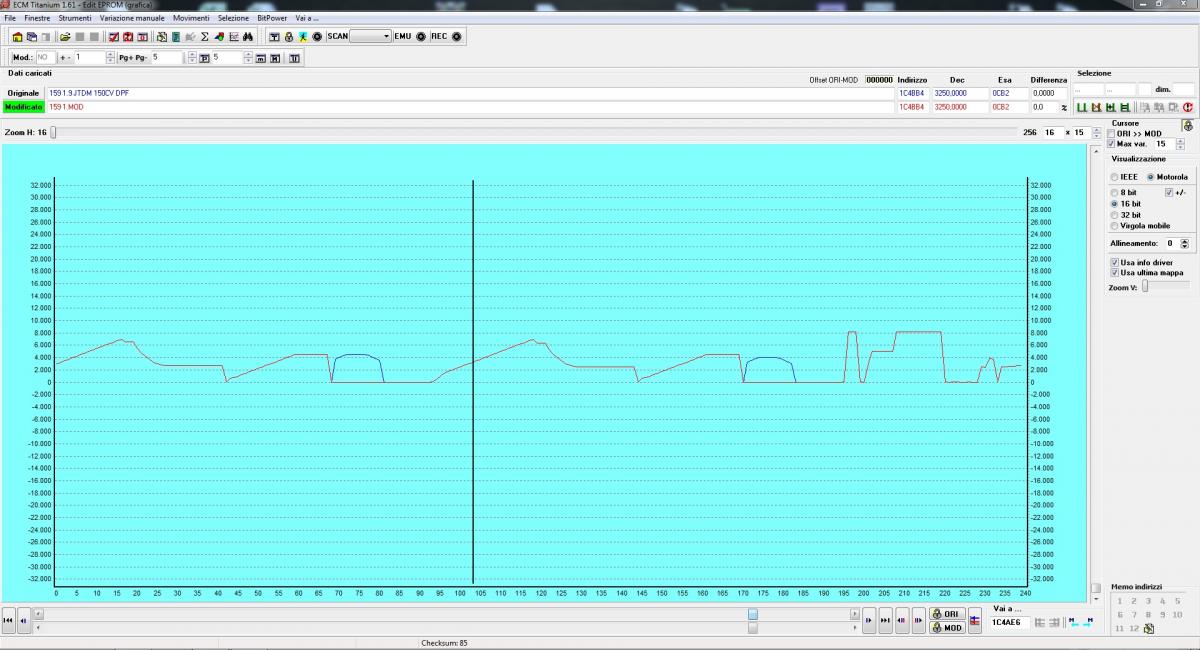Enable the ORI >> MOD checkbox
Viewport: 1200px width, 650px height.
pyautogui.click(x=1111, y=133)
